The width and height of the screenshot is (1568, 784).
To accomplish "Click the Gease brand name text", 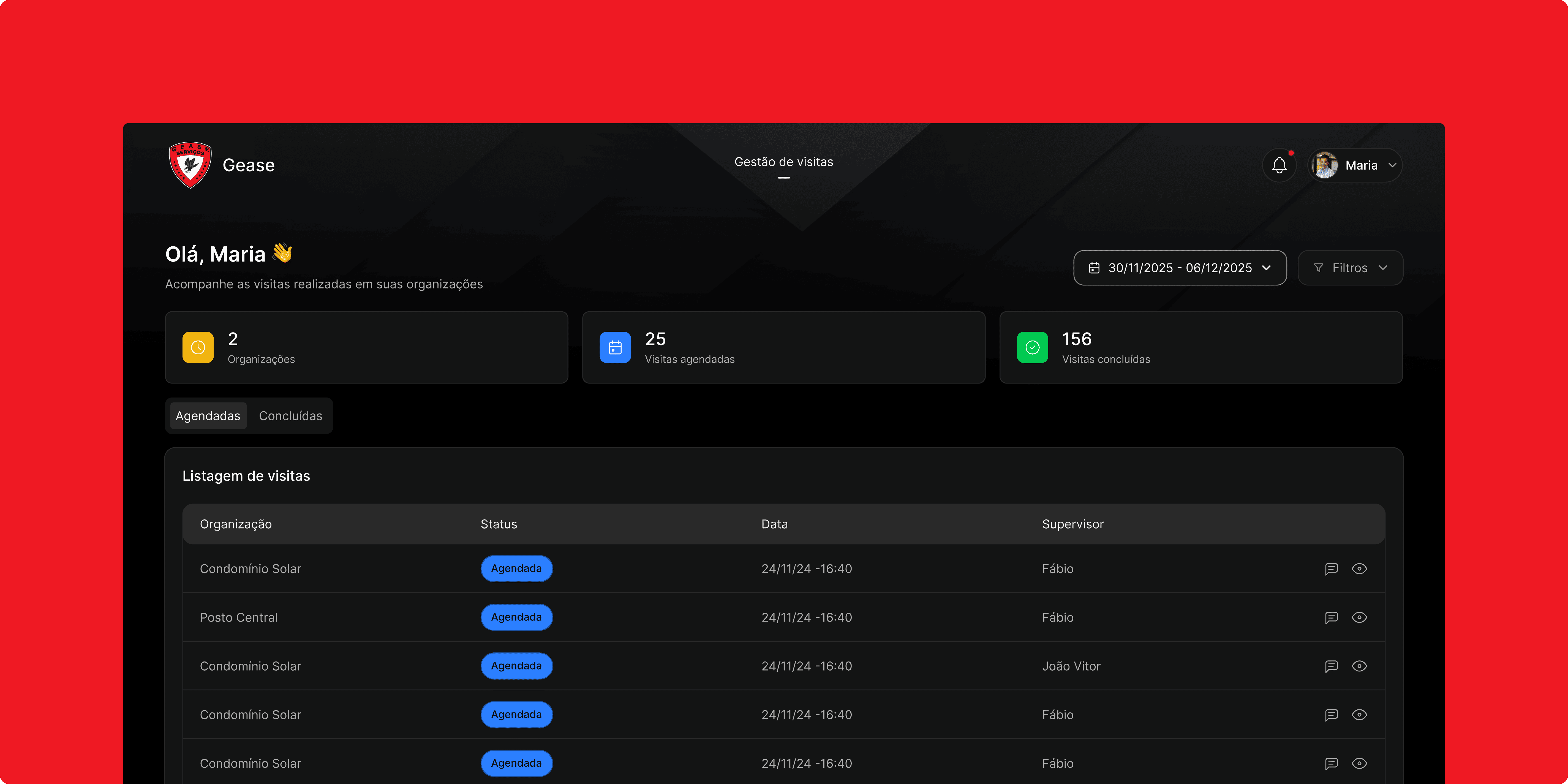I will (x=248, y=165).
